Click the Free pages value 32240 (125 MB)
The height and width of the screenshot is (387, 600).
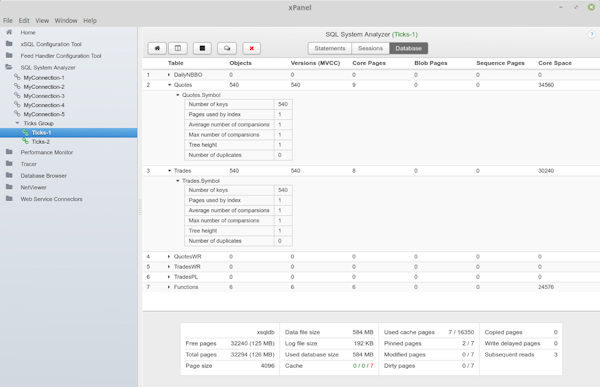[x=253, y=343]
